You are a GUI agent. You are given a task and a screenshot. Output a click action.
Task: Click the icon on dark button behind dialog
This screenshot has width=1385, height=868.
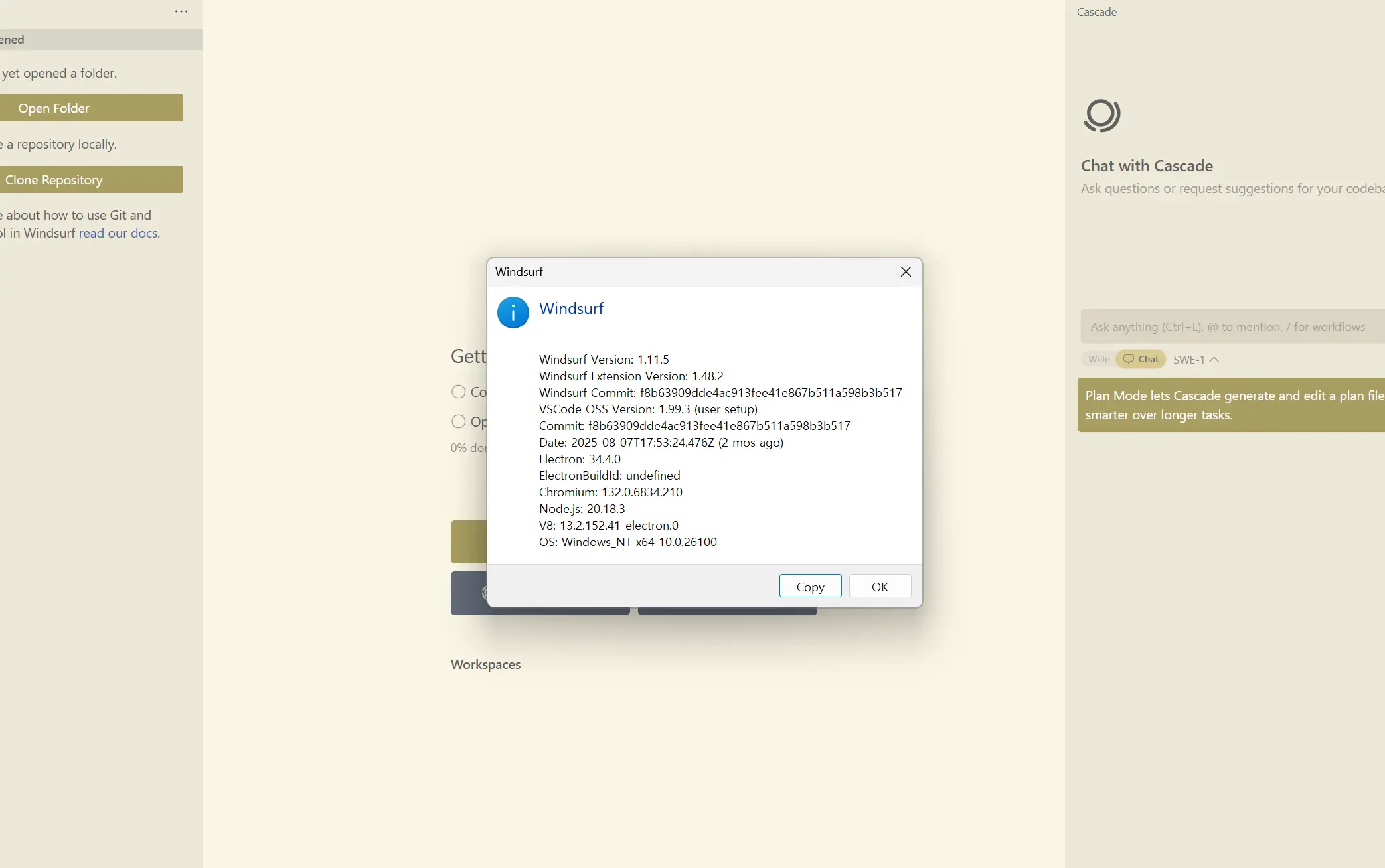484,593
